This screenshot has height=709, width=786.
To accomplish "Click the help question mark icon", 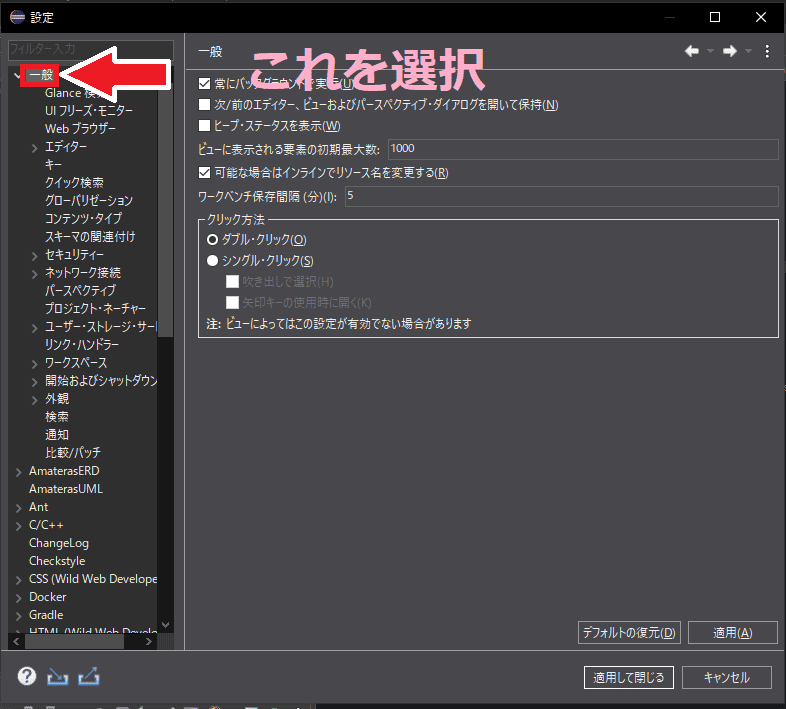I will [x=26, y=677].
